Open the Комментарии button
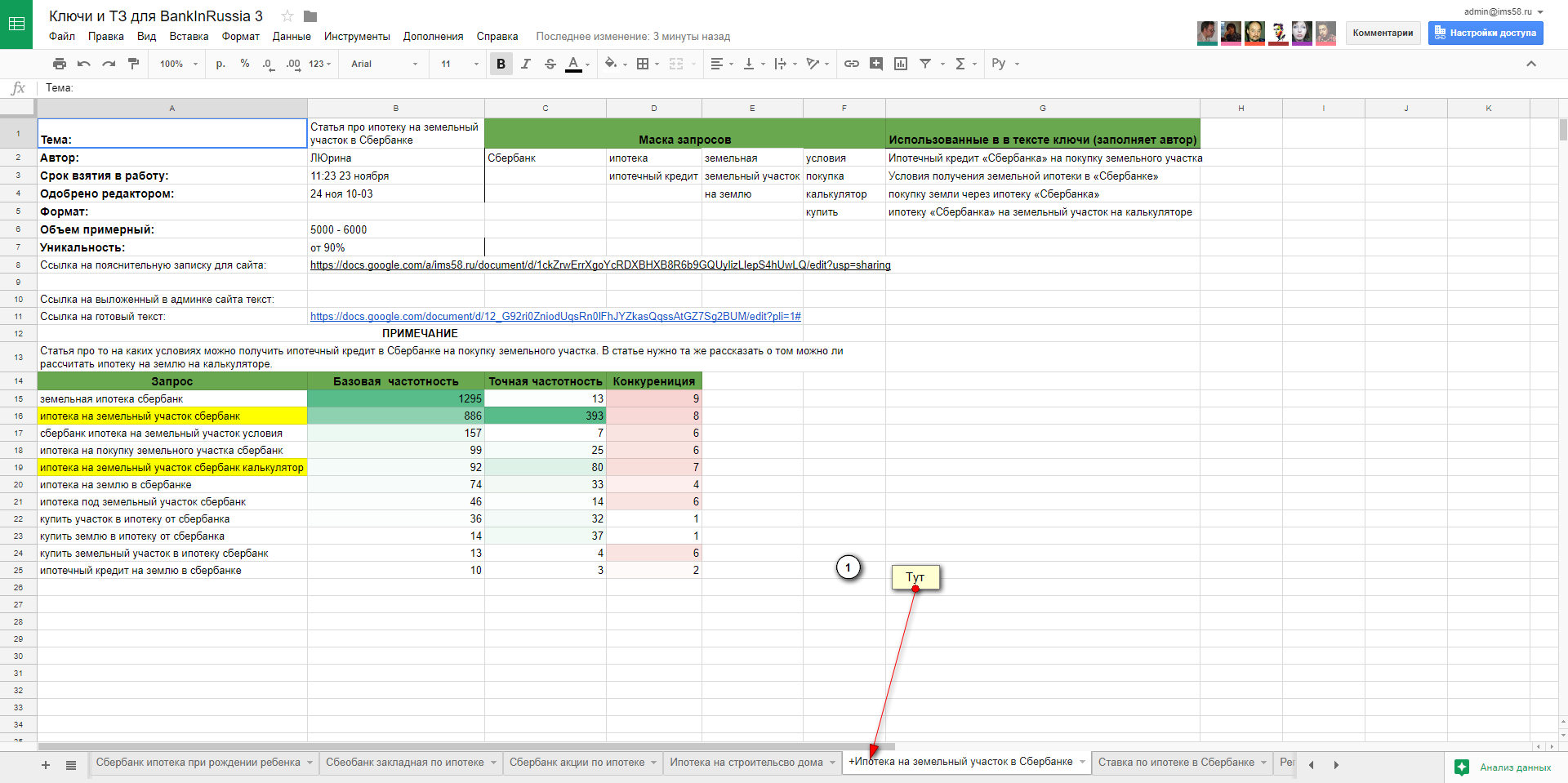Image resolution: width=1568 pixels, height=783 pixels. click(1382, 33)
